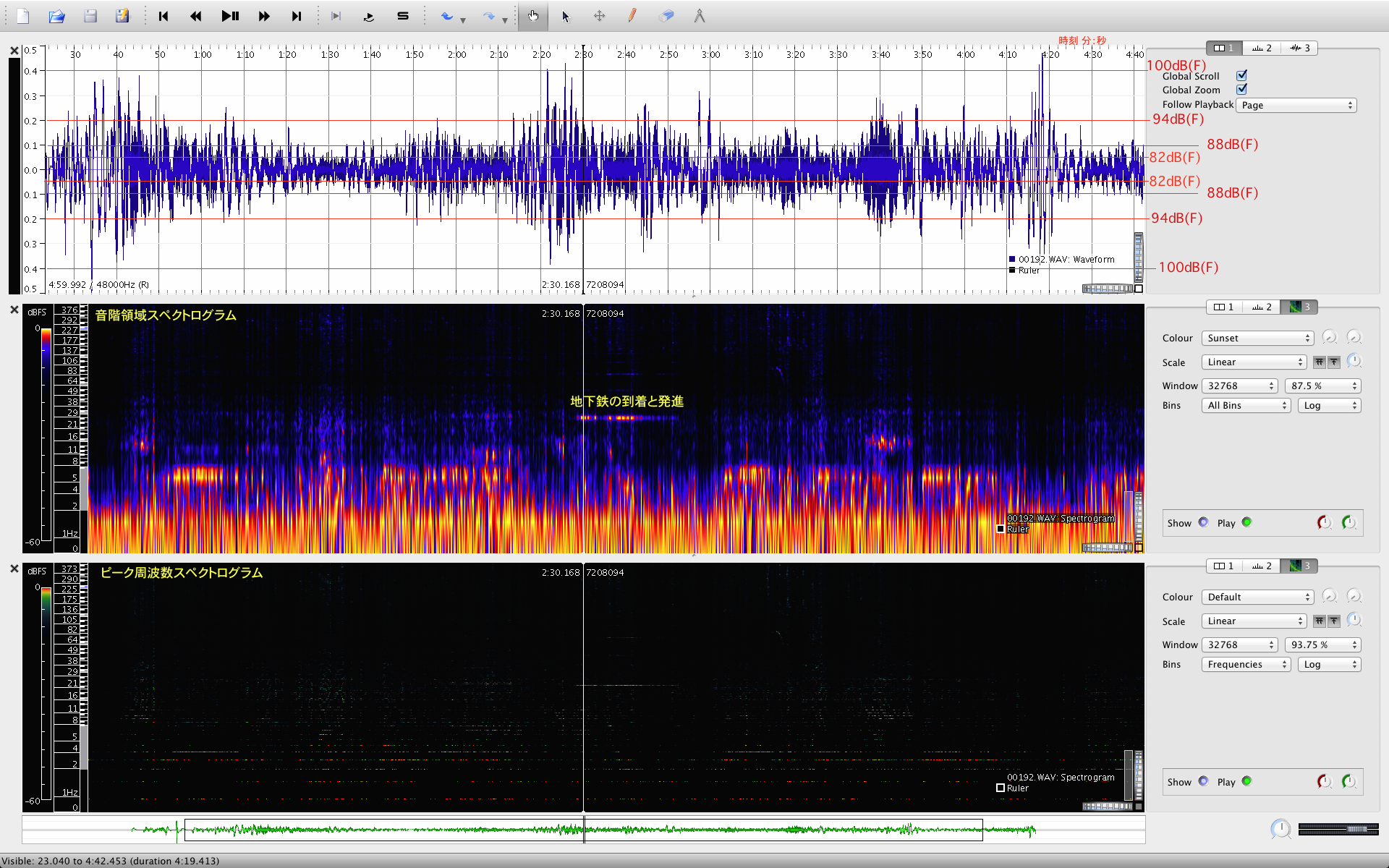Viewport: 1389px width, 868px height.
Task: Click normalize visible area button beside middle Scale
Action: click(1334, 362)
